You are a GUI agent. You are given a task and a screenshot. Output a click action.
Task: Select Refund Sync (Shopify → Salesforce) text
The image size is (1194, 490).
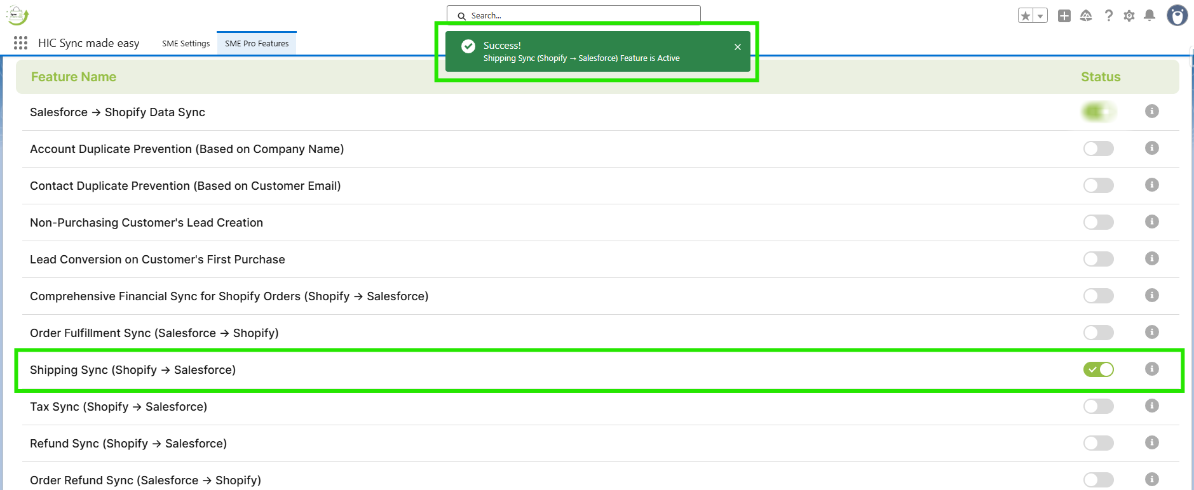(128, 444)
